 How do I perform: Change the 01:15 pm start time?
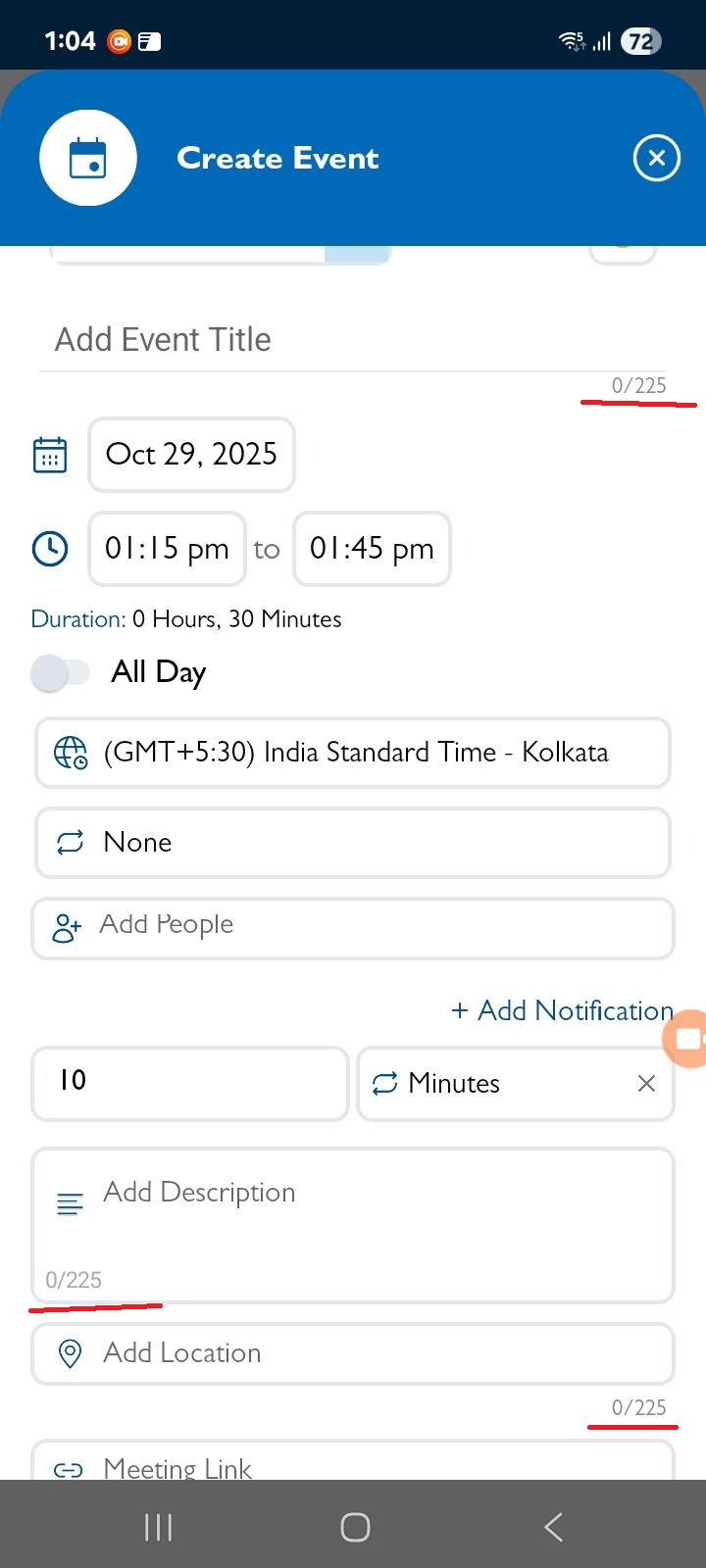pos(167,549)
